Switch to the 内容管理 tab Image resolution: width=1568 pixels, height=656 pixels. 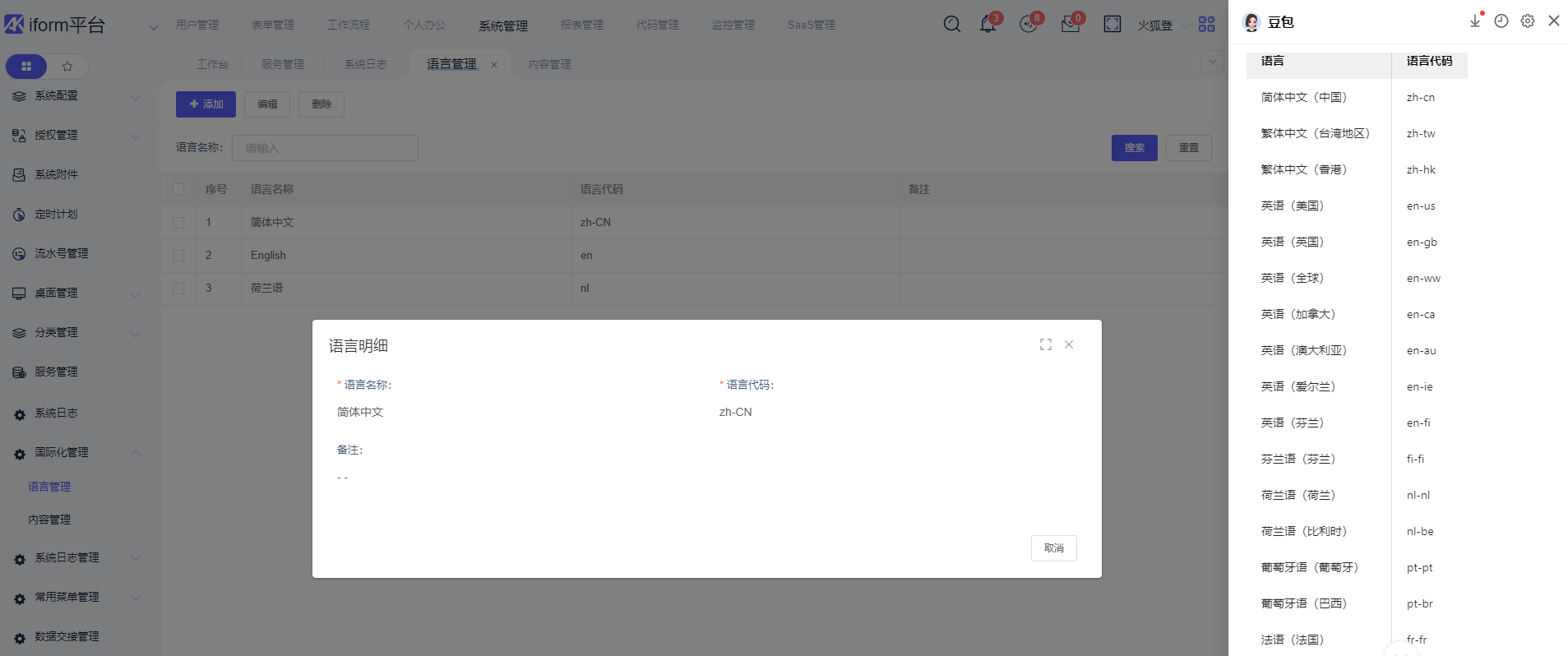[x=549, y=64]
